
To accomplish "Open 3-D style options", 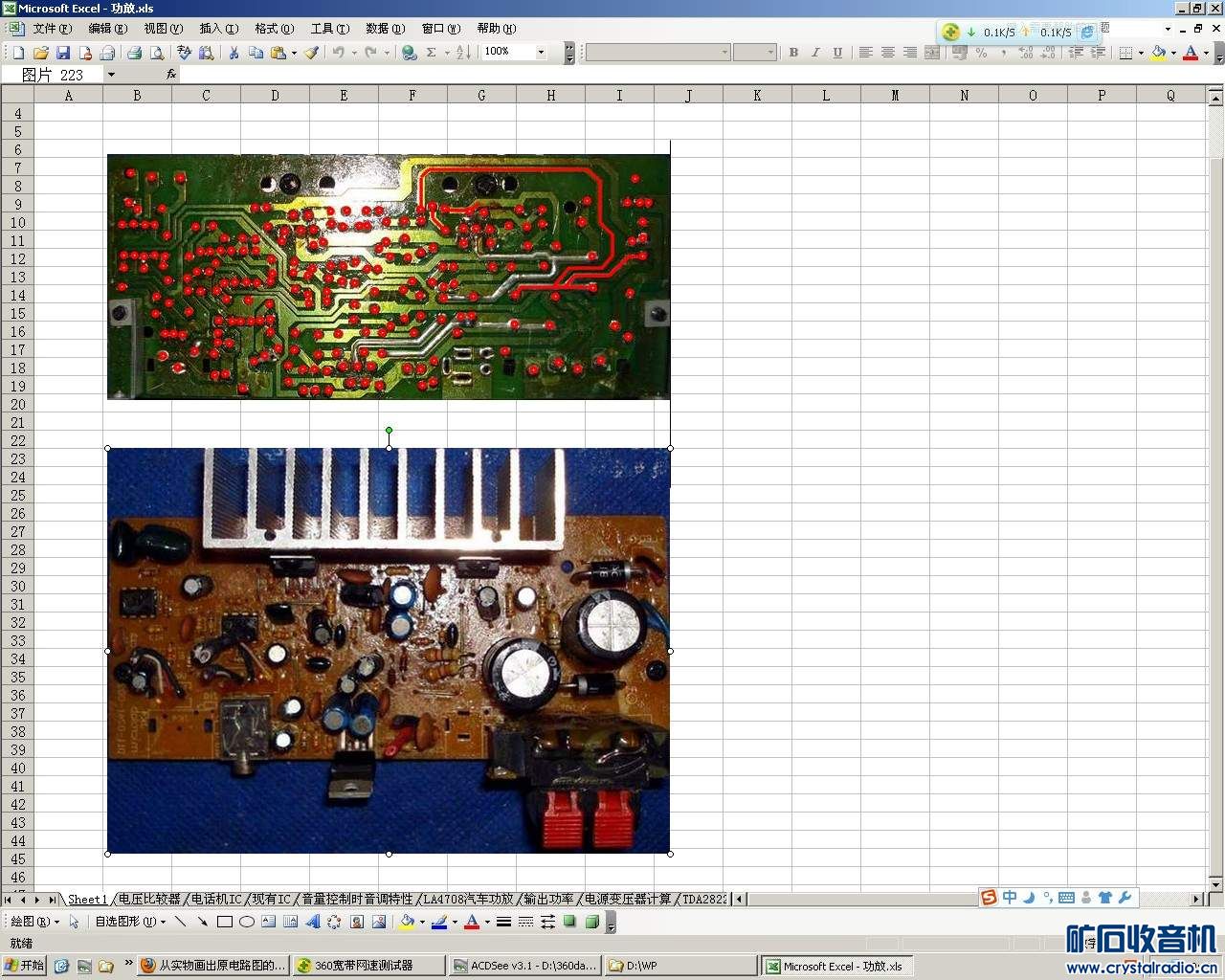I will click(x=591, y=922).
